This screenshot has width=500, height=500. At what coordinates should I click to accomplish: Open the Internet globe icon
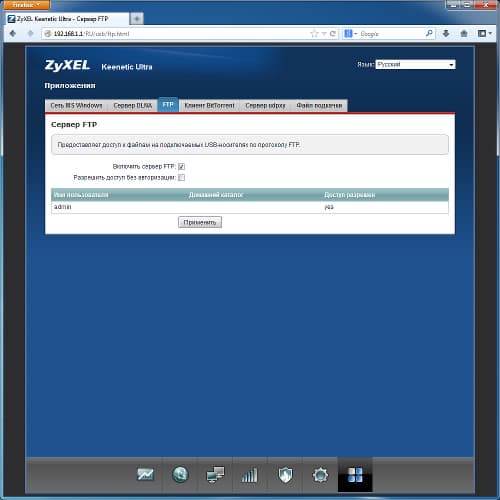pos(180,475)
